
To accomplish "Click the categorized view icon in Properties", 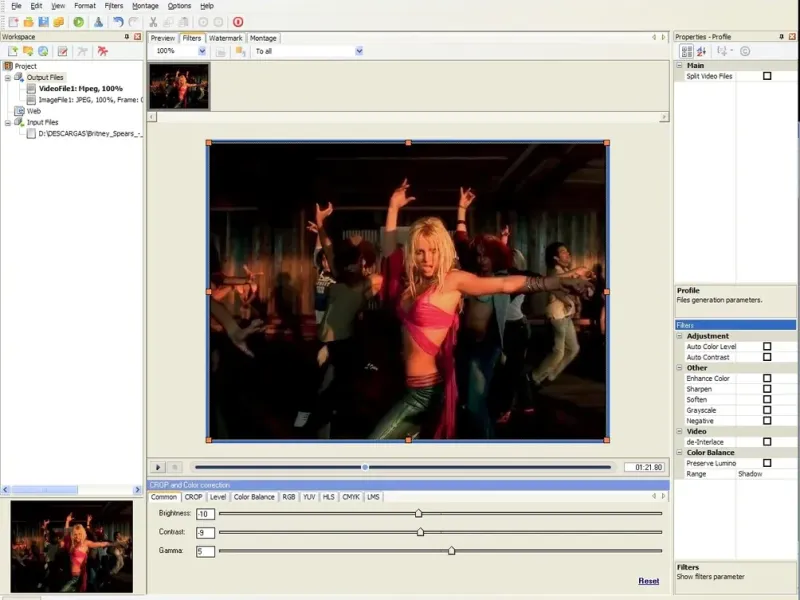I will point(687,51).
